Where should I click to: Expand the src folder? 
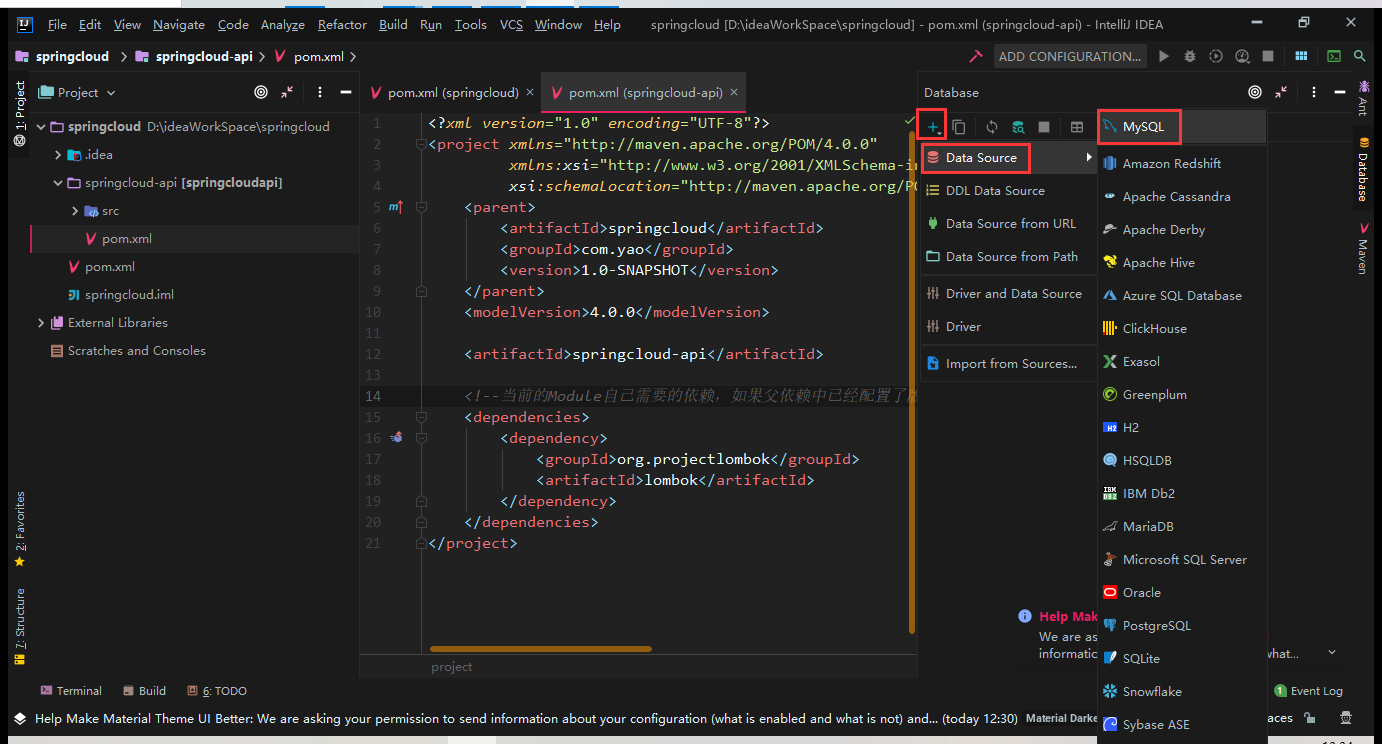click(x=76, y=211)
